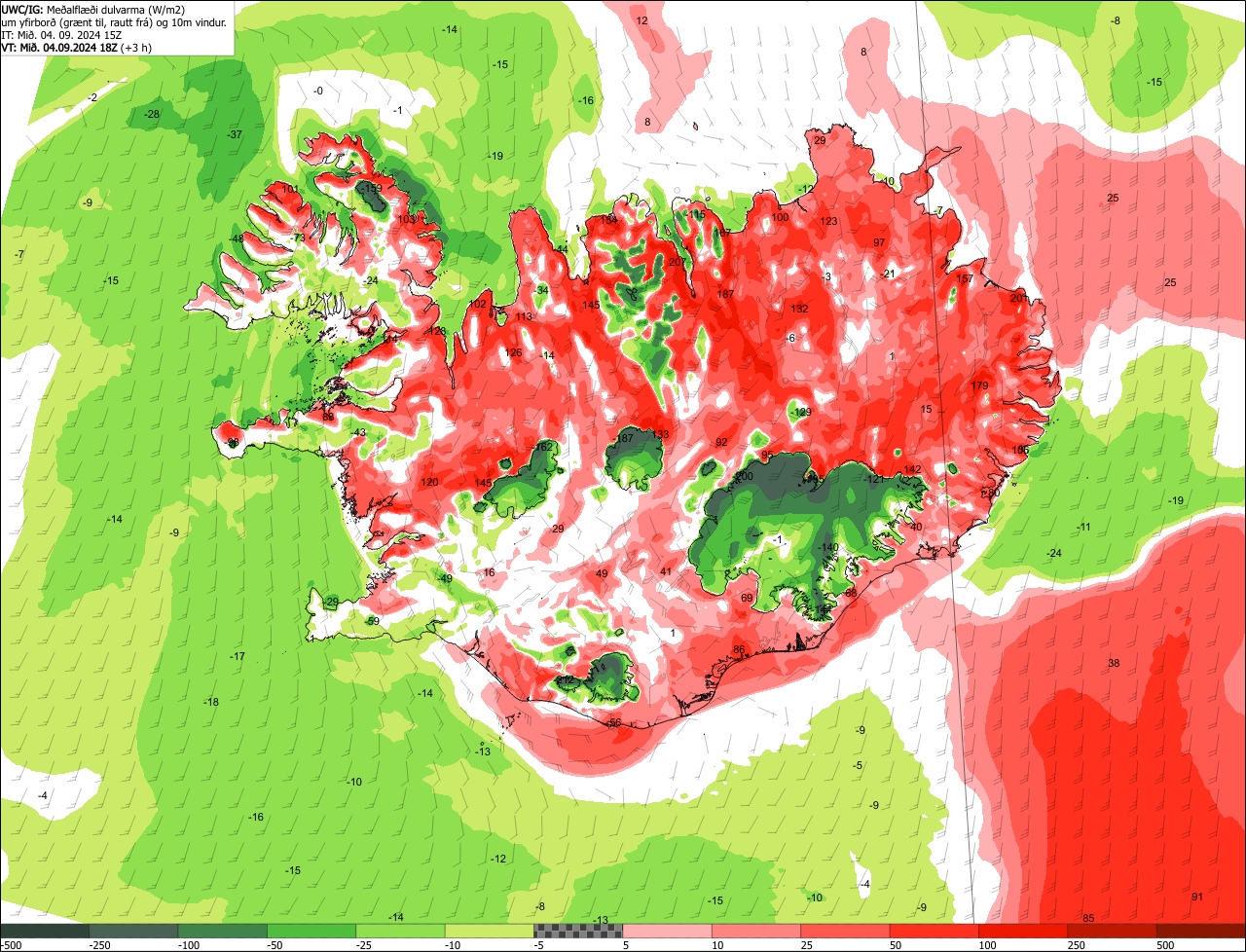Click the map value '86' near the south coast
Image resolution: width=1246 pixels, height=952 pixels.
point(739,649)
